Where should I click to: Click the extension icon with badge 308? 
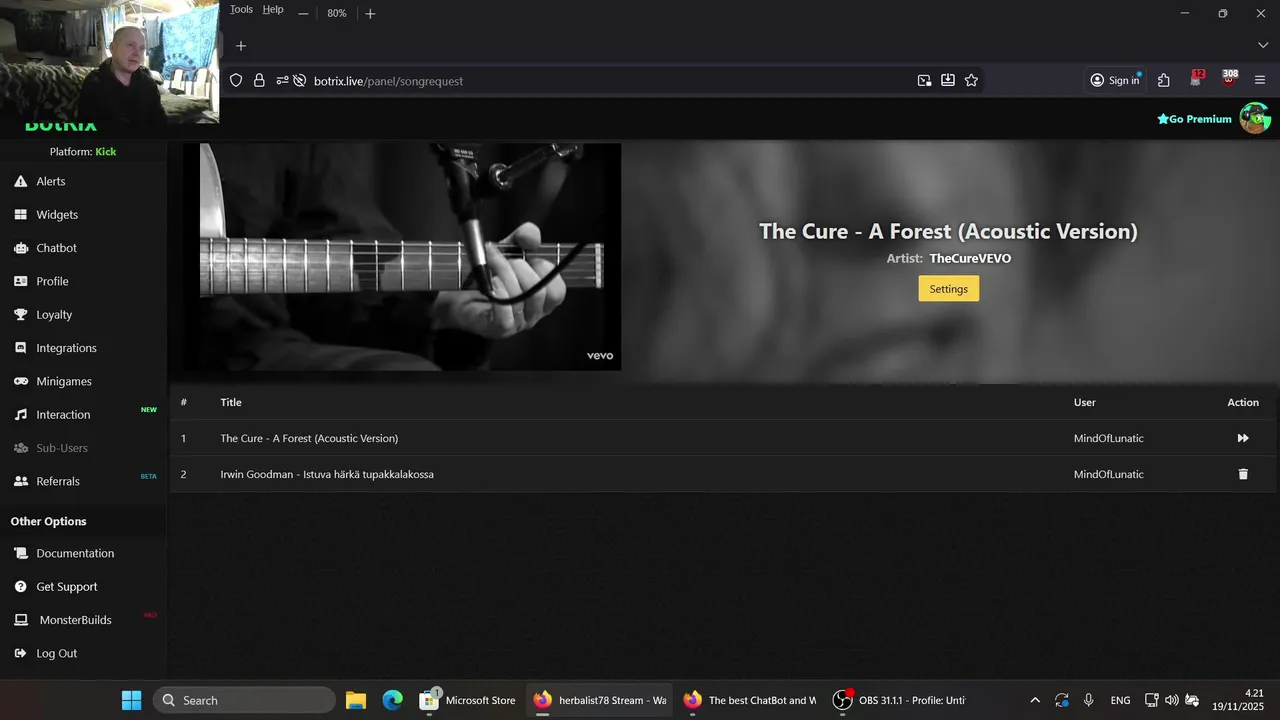coord(1229,79)
